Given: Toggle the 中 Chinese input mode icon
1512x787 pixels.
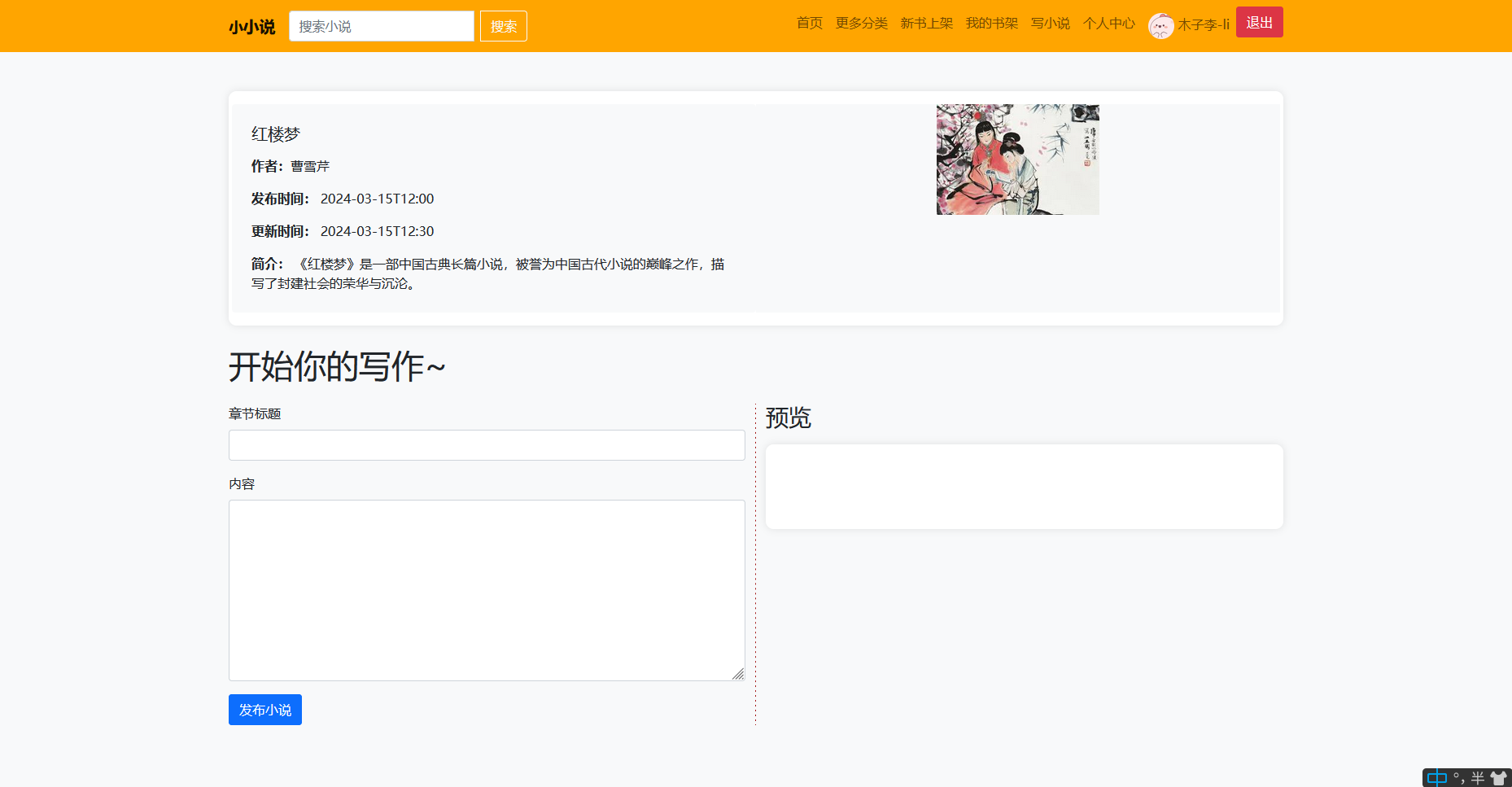Looking at the screenshot, I should (1437, 778).
